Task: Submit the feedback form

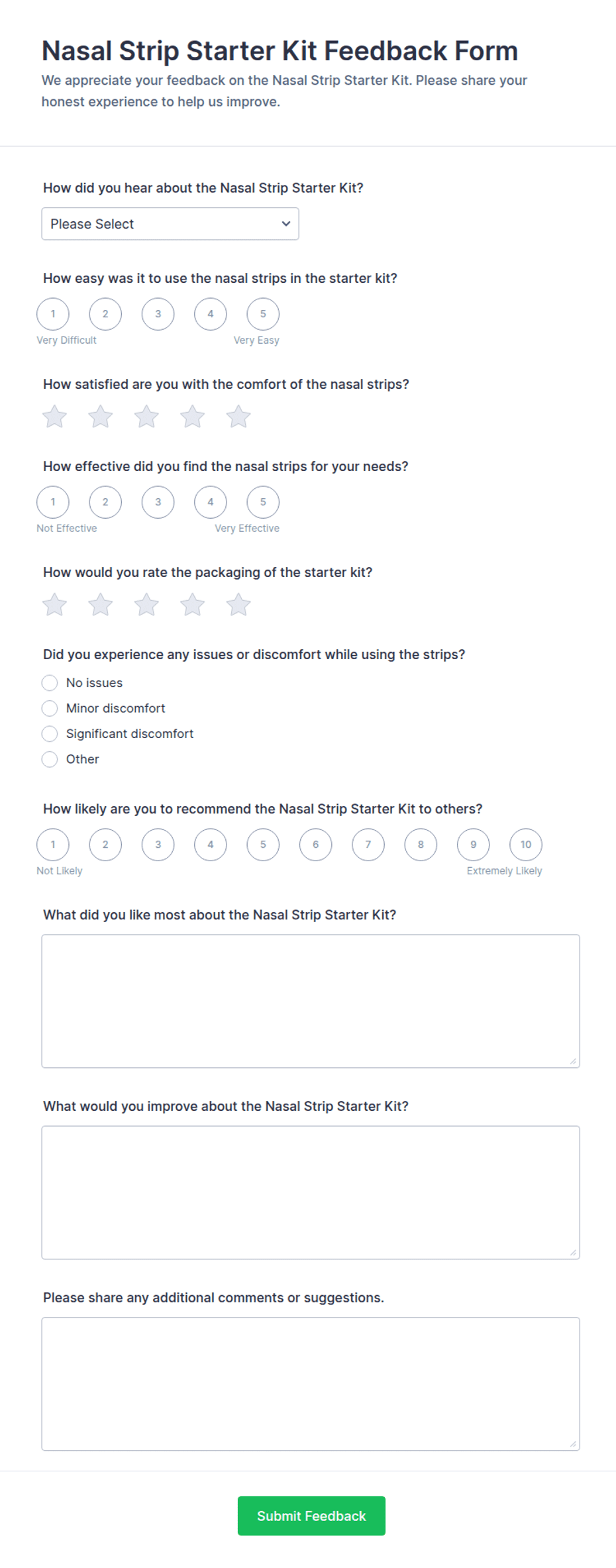Action: (x=311, y=1516)
